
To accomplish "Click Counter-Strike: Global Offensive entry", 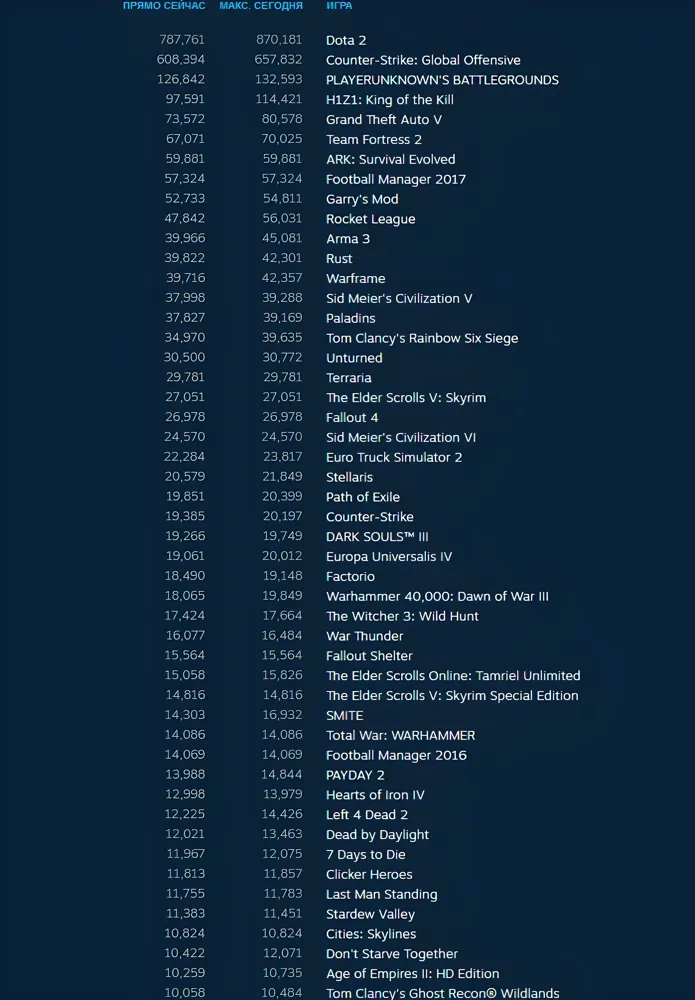I will pos(423,60).
